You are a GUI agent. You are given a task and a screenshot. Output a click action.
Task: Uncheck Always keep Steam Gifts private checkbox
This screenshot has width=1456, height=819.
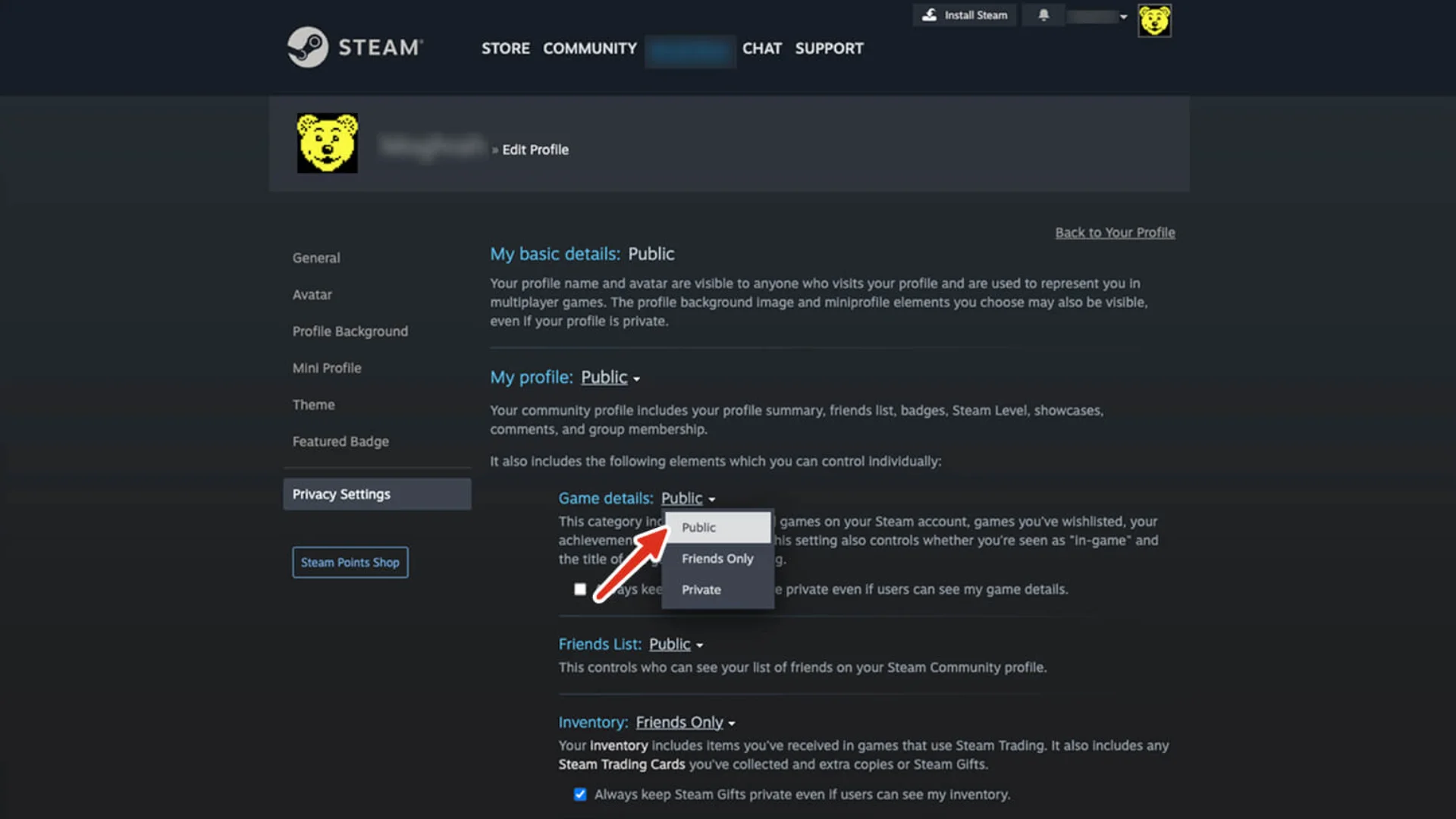click(x=580, y=795)
